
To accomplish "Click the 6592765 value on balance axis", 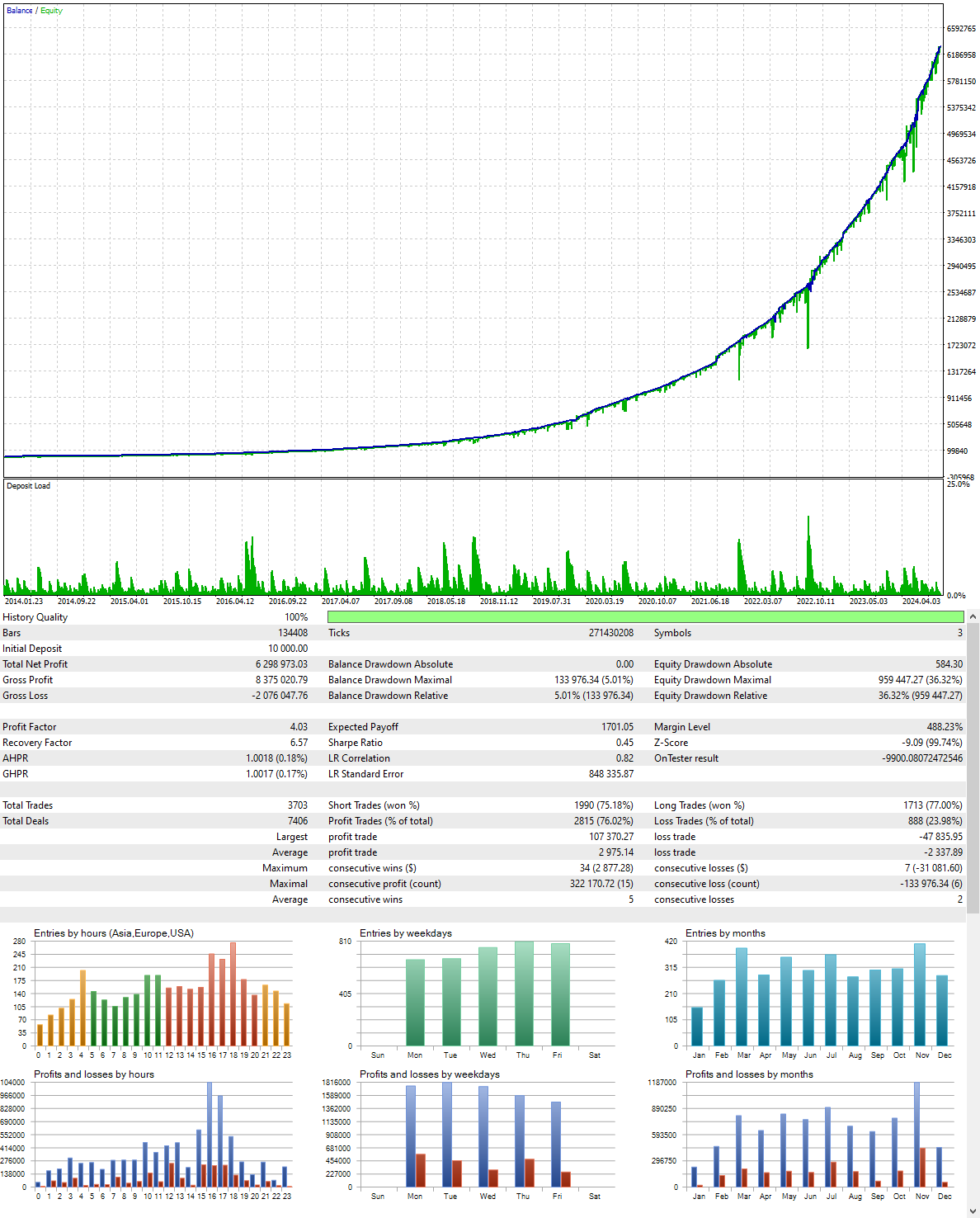I will pyautogui.click(x=961, y=29).
